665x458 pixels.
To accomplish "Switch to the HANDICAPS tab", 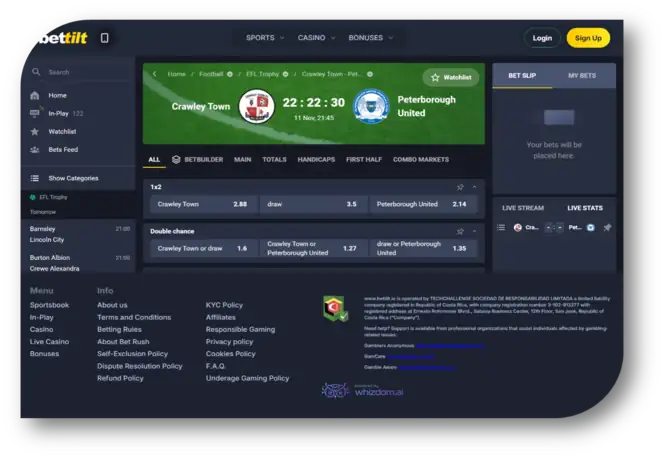I will click(x=316, y=160).
